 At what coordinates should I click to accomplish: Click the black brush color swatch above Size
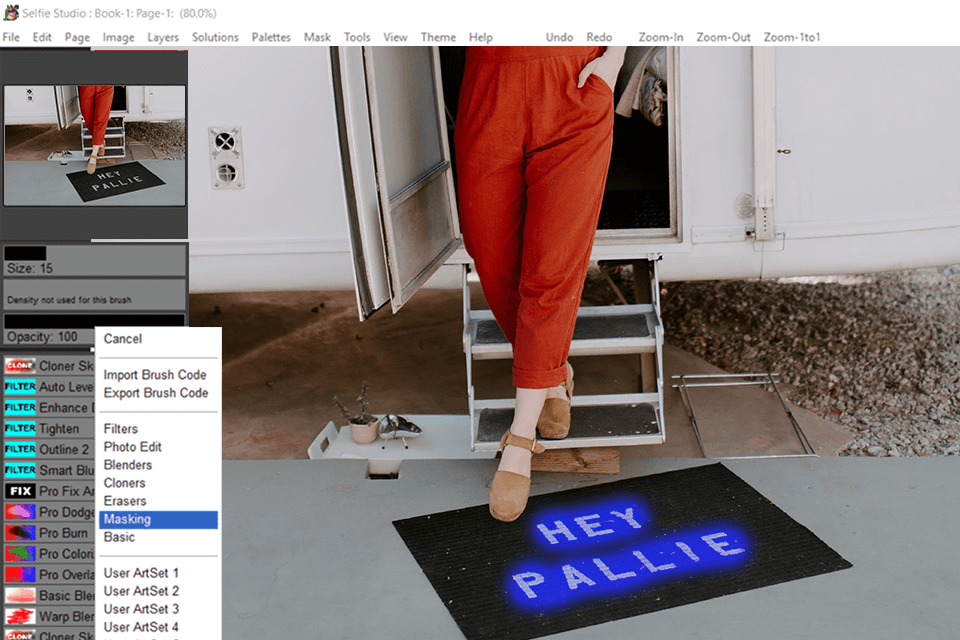pos(25,253)
